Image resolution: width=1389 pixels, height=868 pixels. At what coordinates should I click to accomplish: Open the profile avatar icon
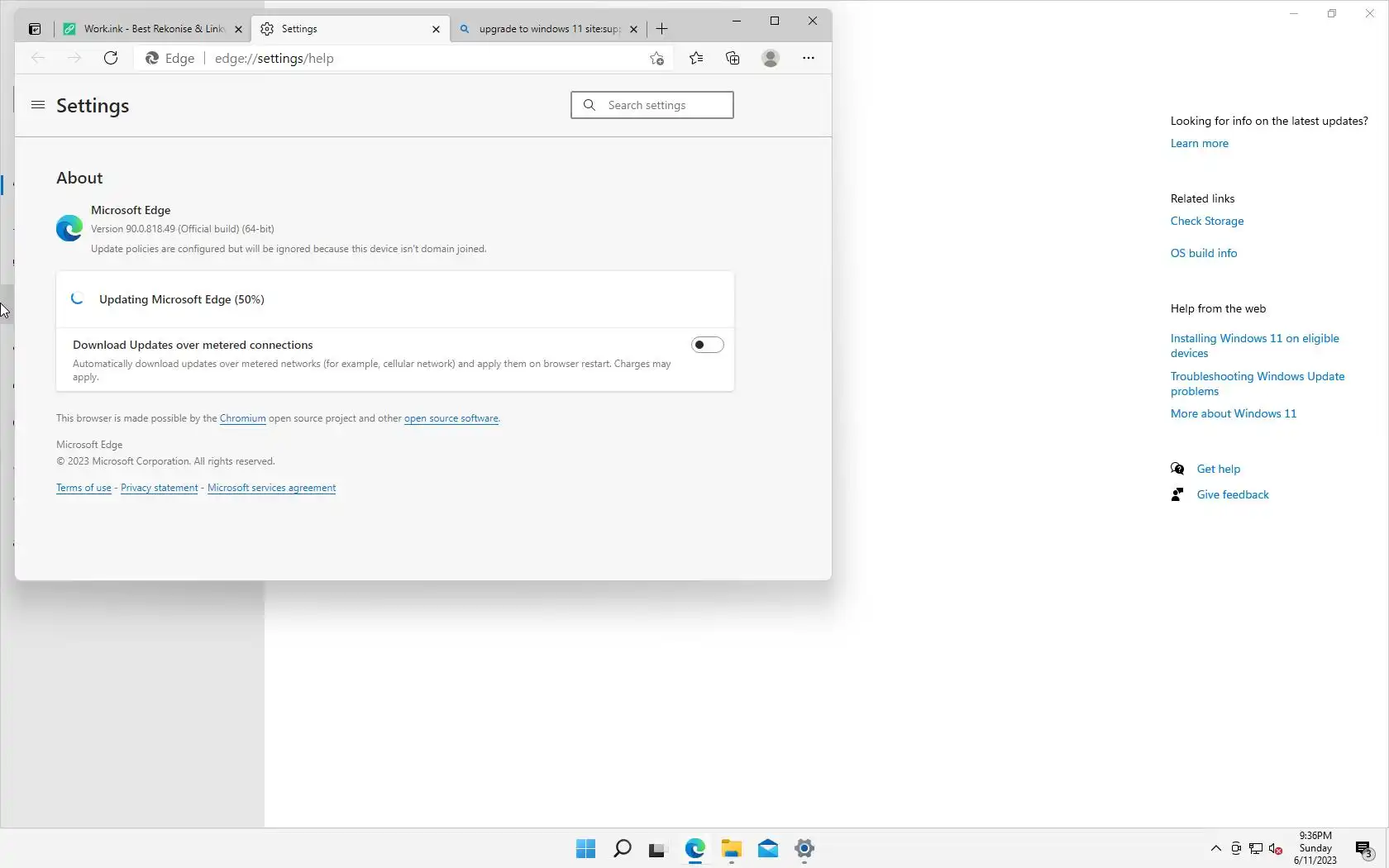tap(771, 58)
